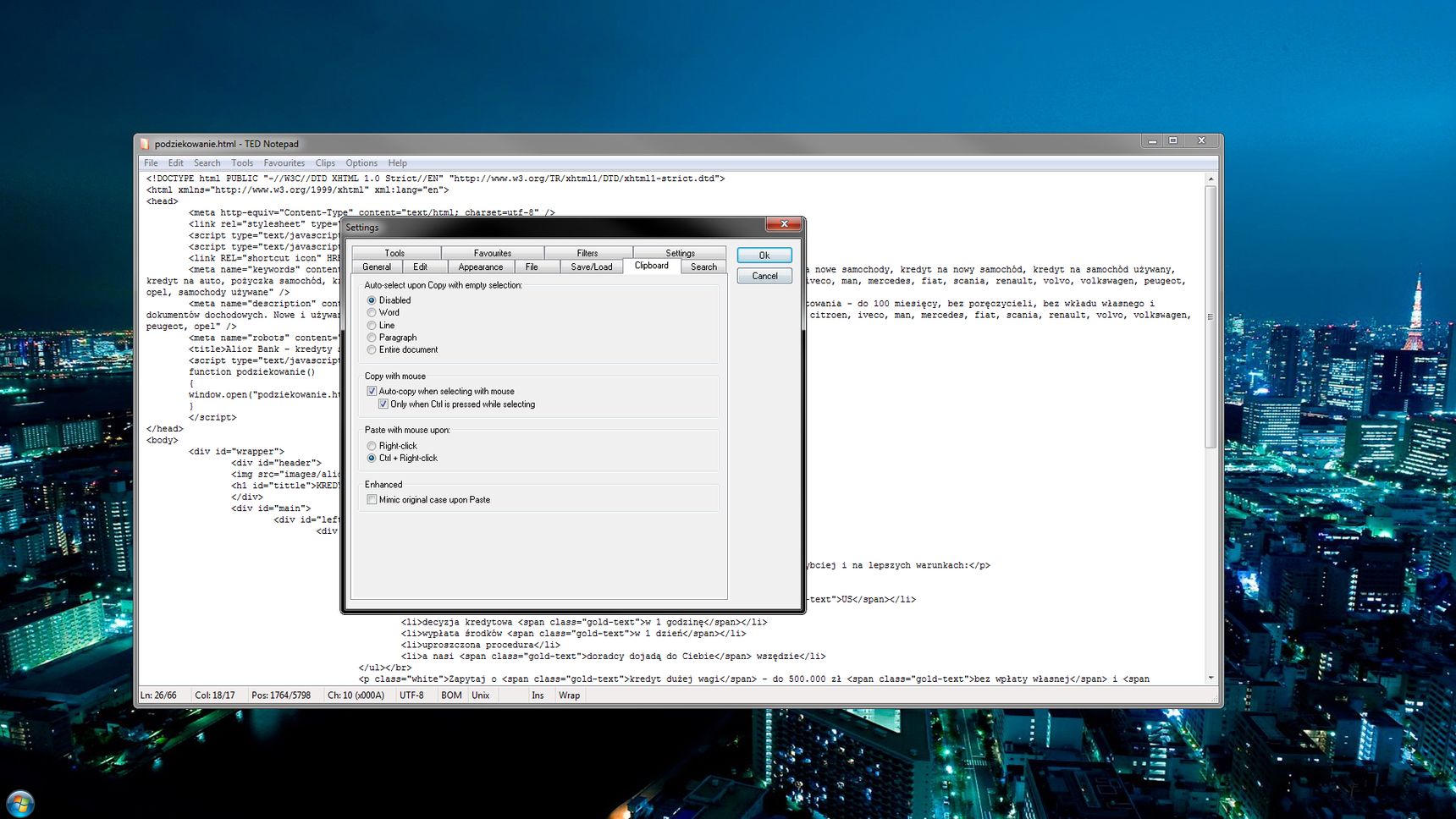Click the </head> line in editor
1456x819 pixels.
click(165, 429)
